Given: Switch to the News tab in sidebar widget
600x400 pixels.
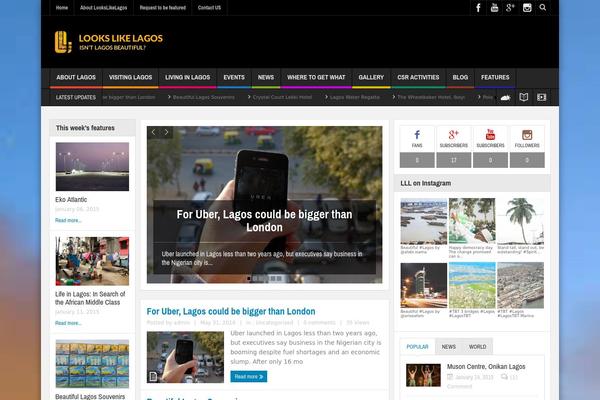Looking at the screenshot, I should 448,347.
